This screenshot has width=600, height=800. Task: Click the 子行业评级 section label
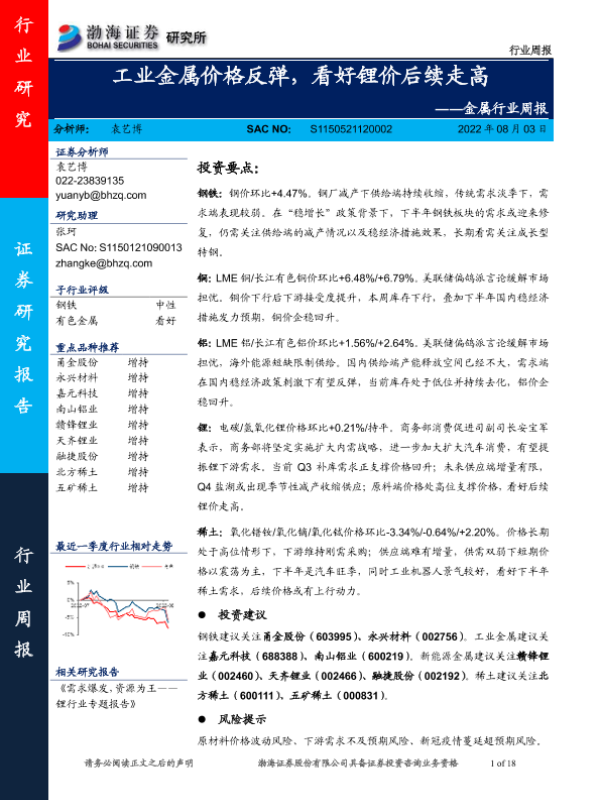(x=81, y=288)
